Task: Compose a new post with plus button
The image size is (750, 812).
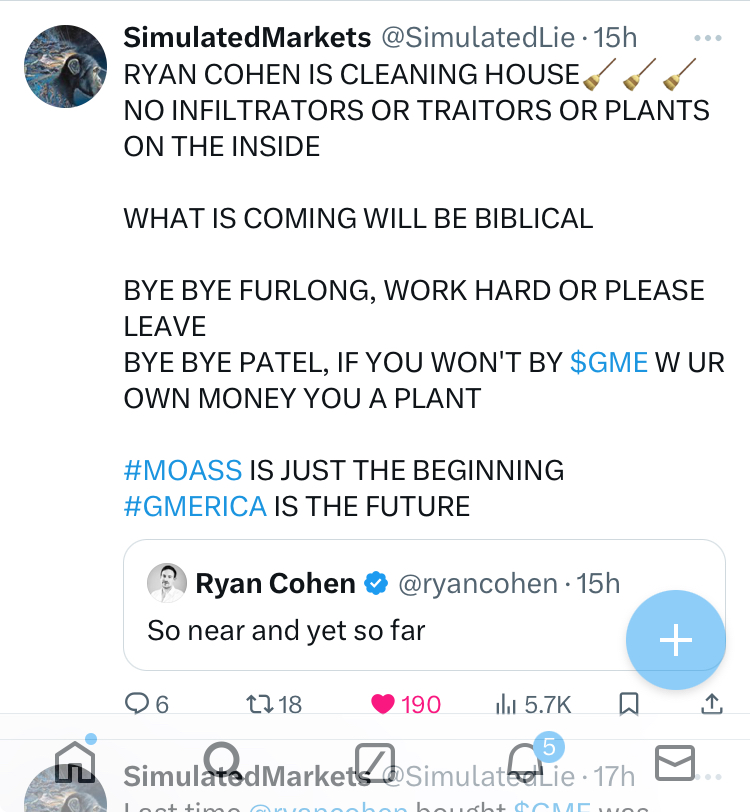Action: [x=676, y=640]
